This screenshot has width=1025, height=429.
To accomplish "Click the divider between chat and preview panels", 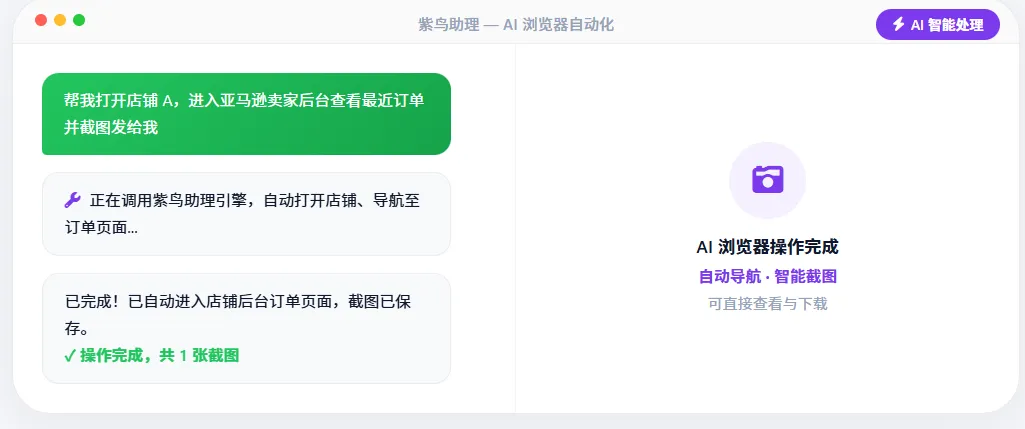I will (515, 228).
